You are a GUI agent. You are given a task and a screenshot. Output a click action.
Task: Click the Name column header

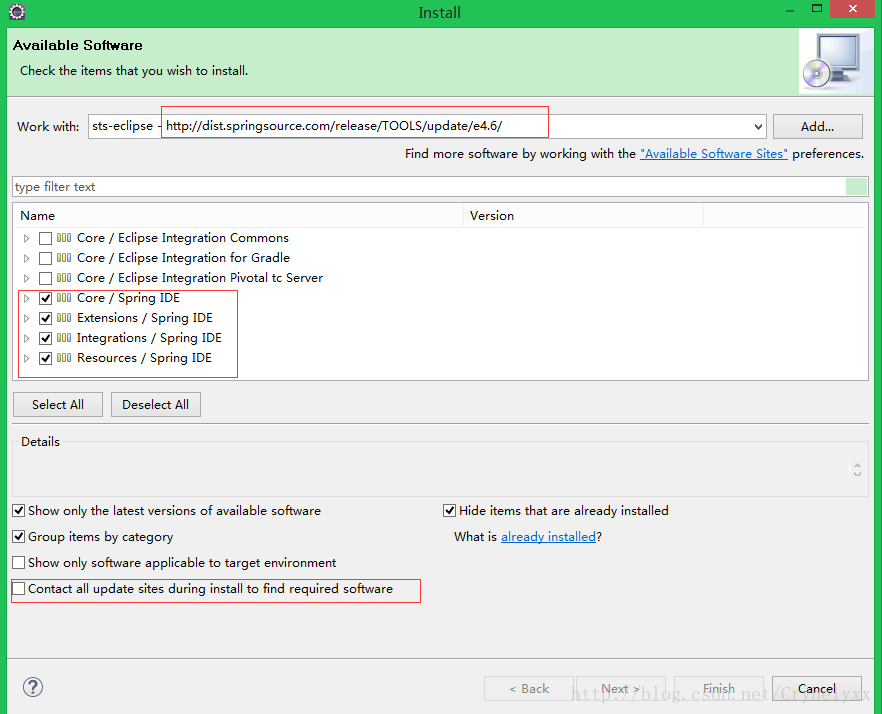pyautogui.click(x=238, y=215)
